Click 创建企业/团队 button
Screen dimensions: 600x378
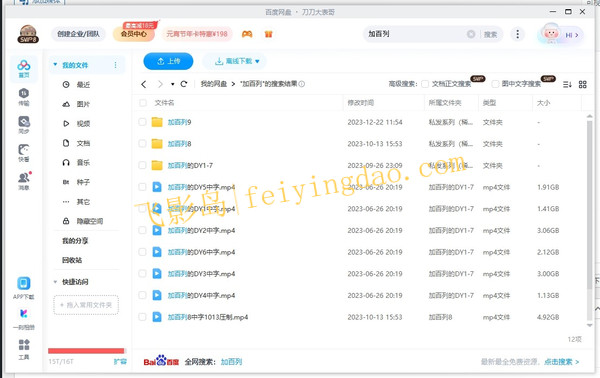78,34
